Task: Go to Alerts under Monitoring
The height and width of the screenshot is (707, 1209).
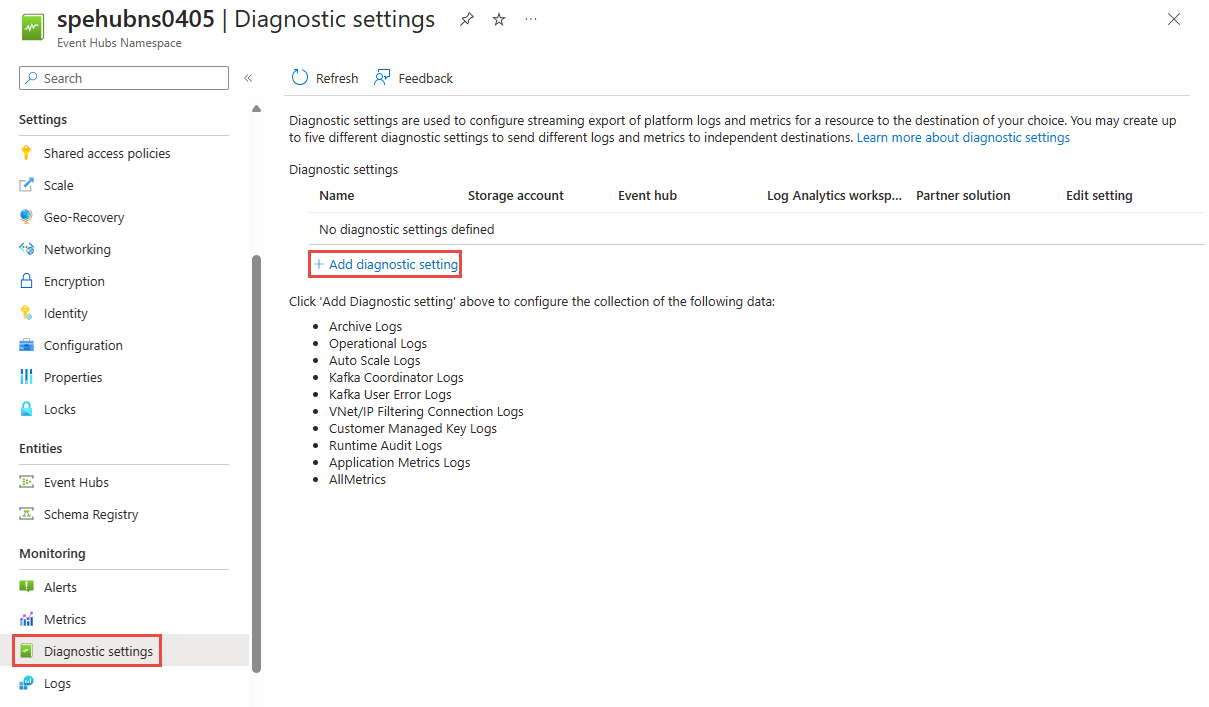Action: [x=60, y=587]
